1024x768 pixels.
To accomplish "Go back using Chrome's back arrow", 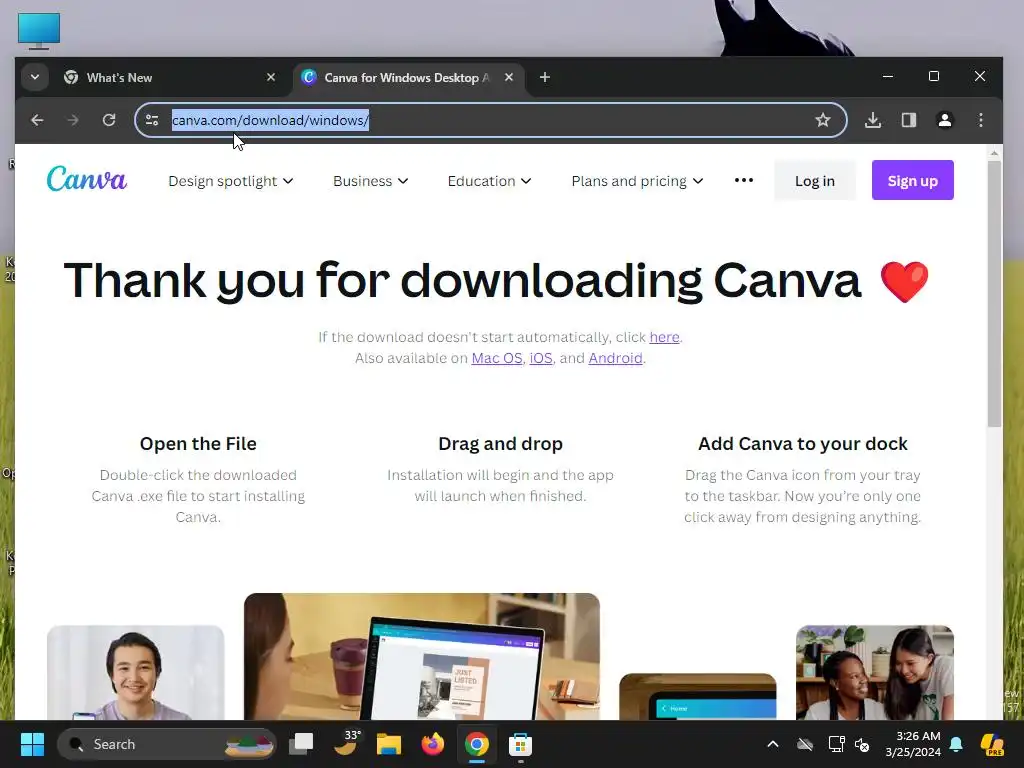I will 37,120.
